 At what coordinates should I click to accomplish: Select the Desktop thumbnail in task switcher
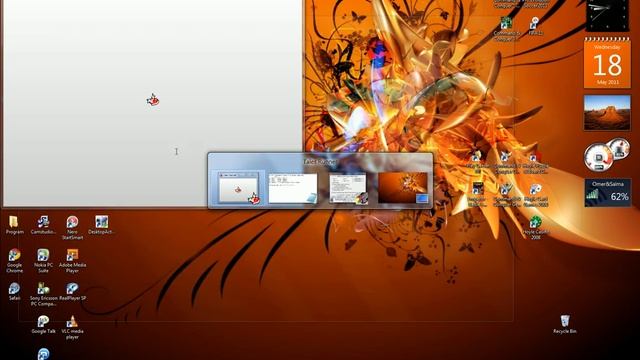click(403, 188)
